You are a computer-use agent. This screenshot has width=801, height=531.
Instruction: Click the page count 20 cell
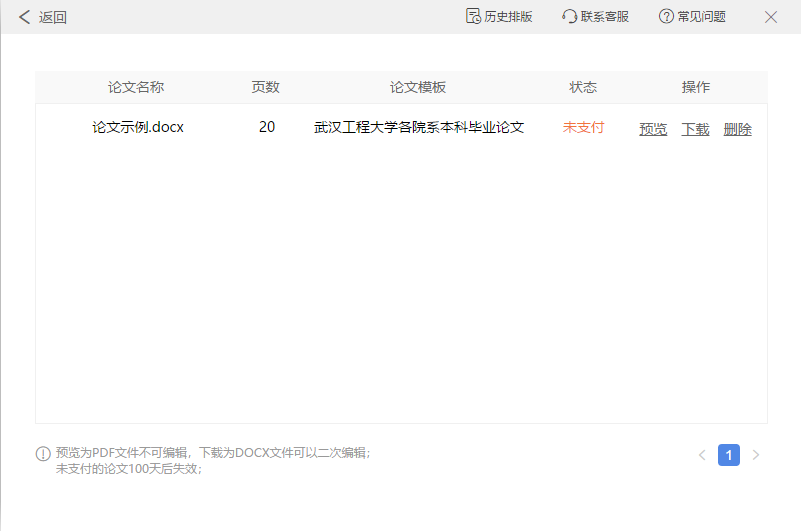point(267,127)
